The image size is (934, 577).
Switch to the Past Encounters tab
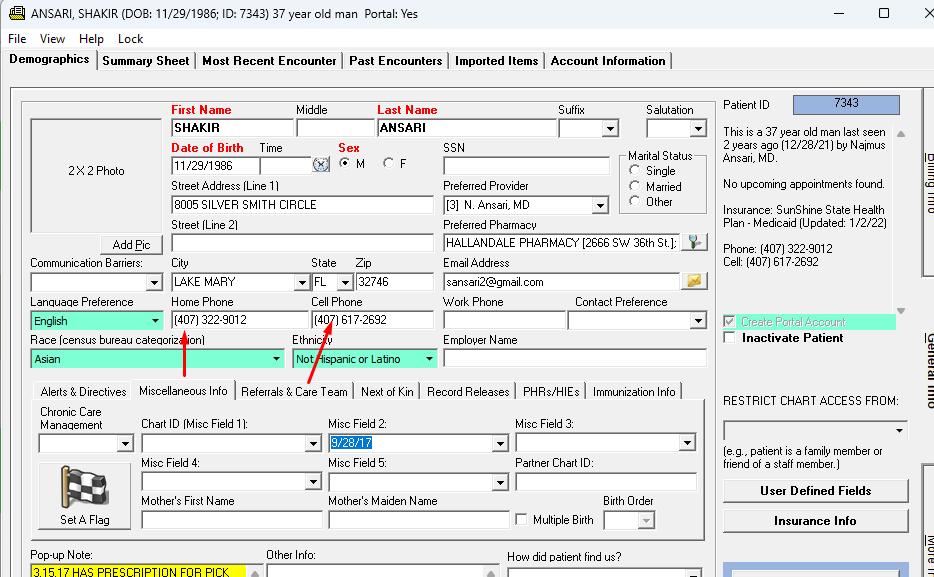[x=396, y=61]
